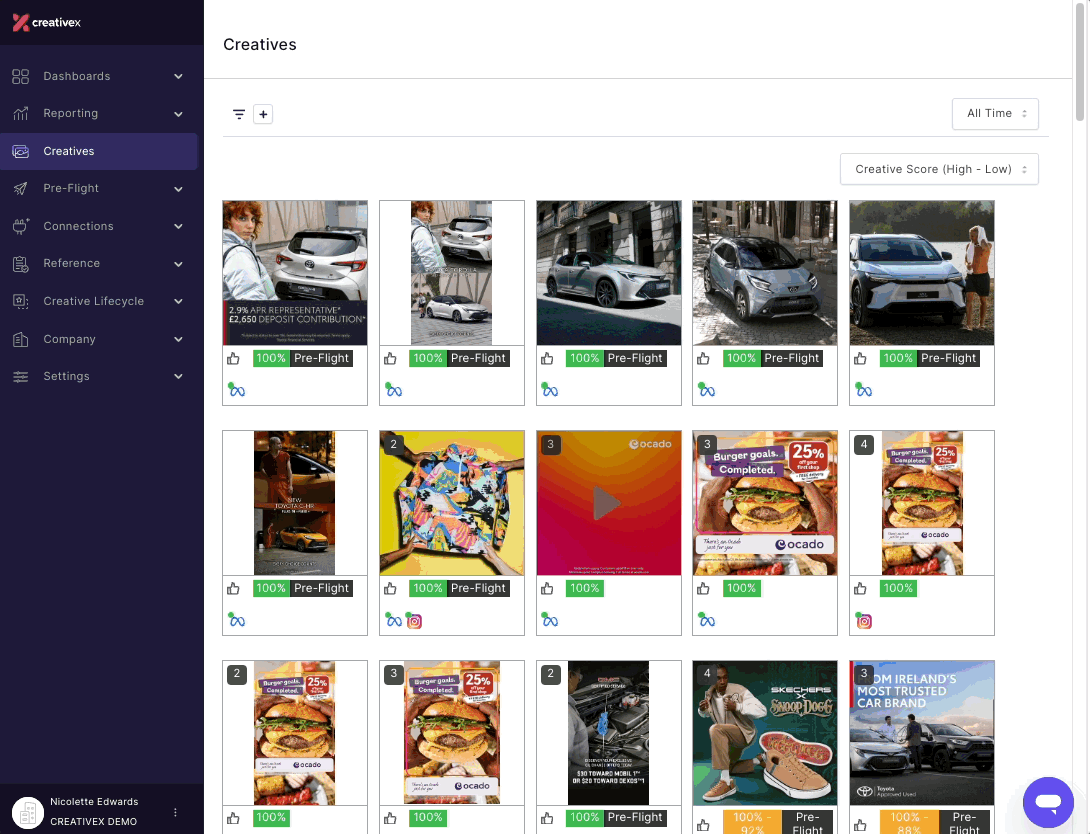Expand the Settings menu chevron
Image resolution: width=1090 pixels, height=834 pixels.
pos(179,377)
